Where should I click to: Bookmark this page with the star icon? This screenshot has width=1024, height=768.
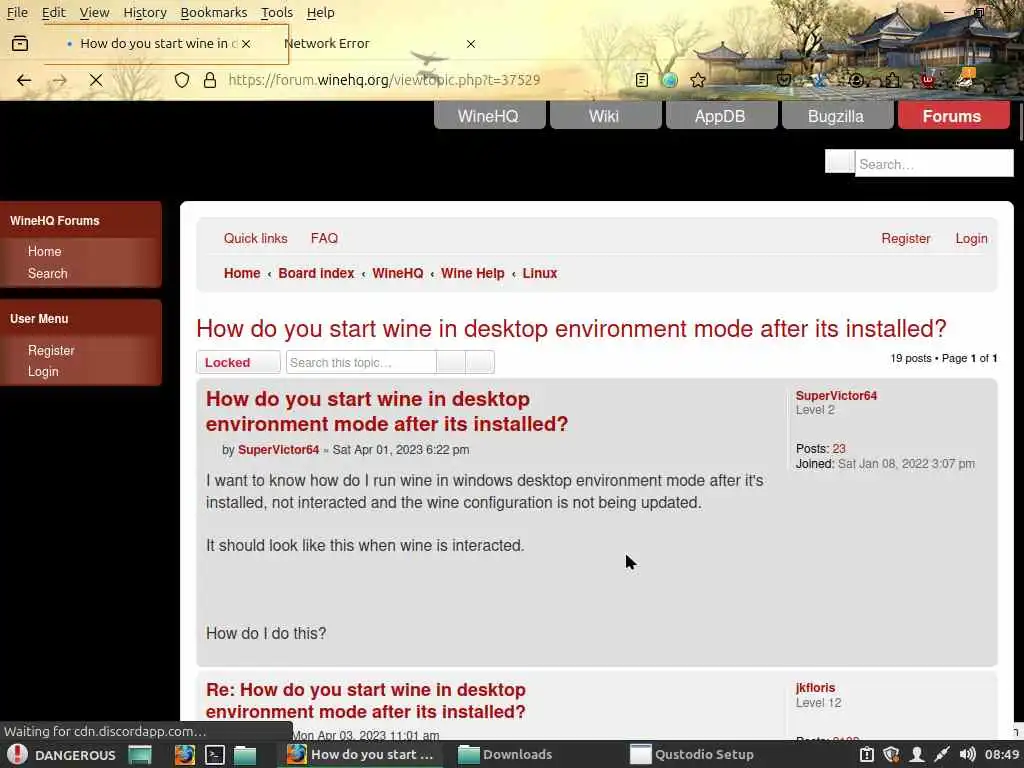697,80
